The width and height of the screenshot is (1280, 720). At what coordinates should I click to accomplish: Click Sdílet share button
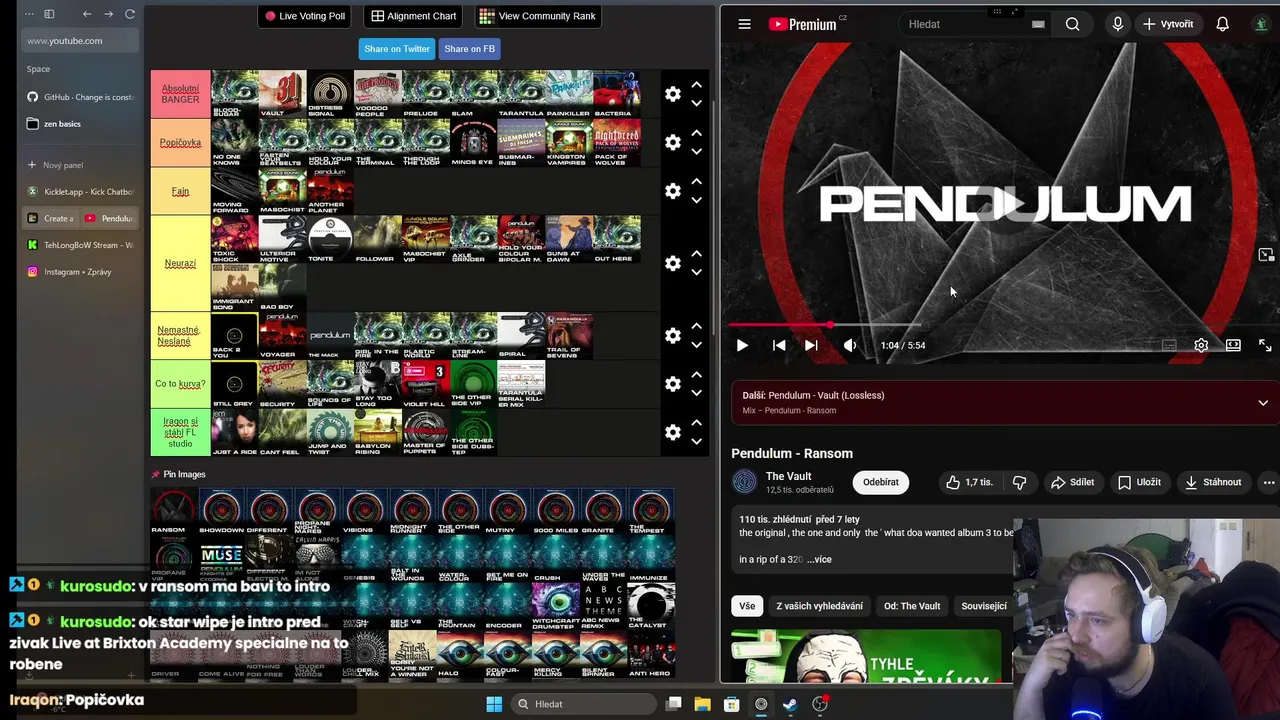(1072, 482)
